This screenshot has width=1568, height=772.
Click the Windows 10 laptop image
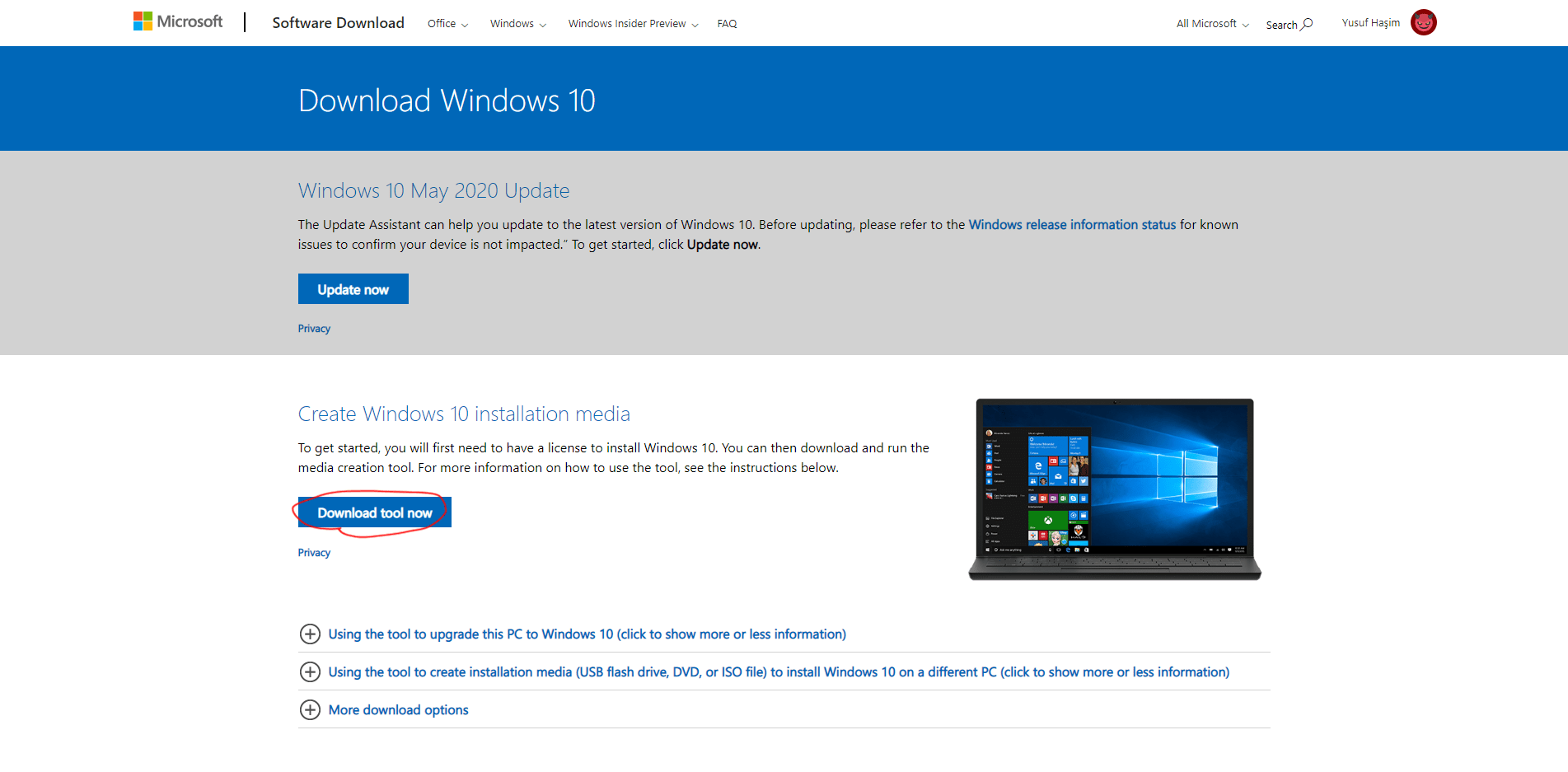point(1115,489)
